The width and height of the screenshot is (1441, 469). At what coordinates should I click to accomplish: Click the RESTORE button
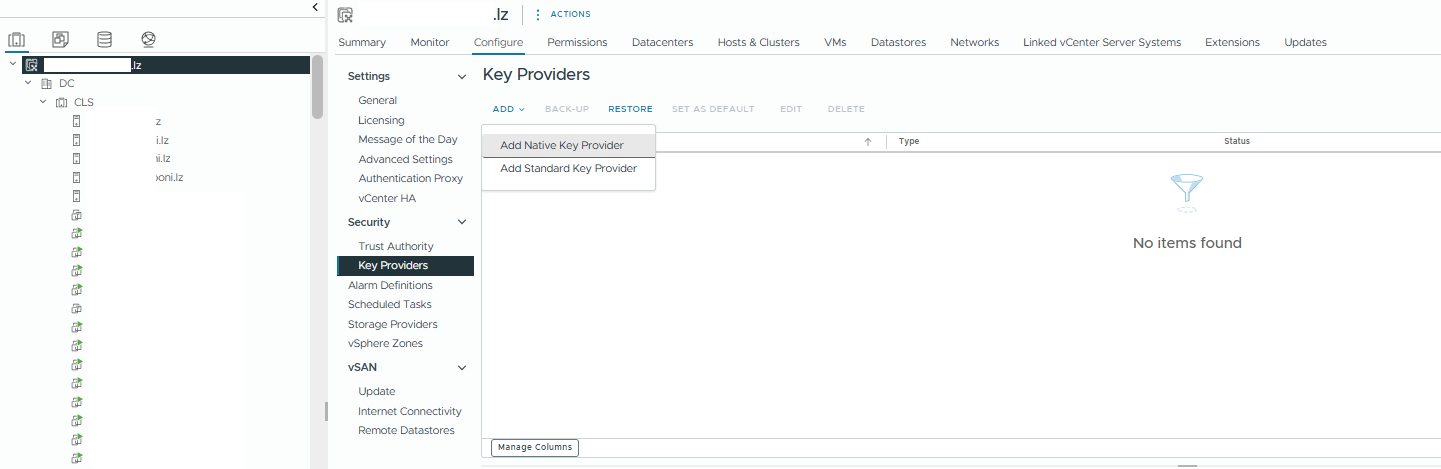pyautogui.click(x=630, y=109)
